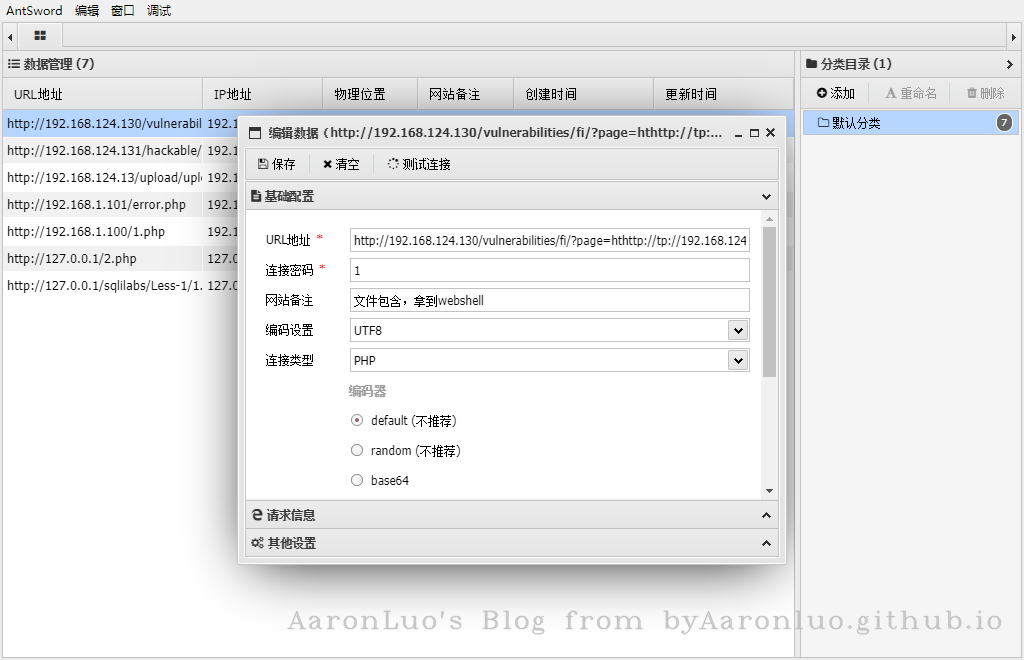Click the grid home tab icon
The image size is (1024, 660).
pos(40,35)
